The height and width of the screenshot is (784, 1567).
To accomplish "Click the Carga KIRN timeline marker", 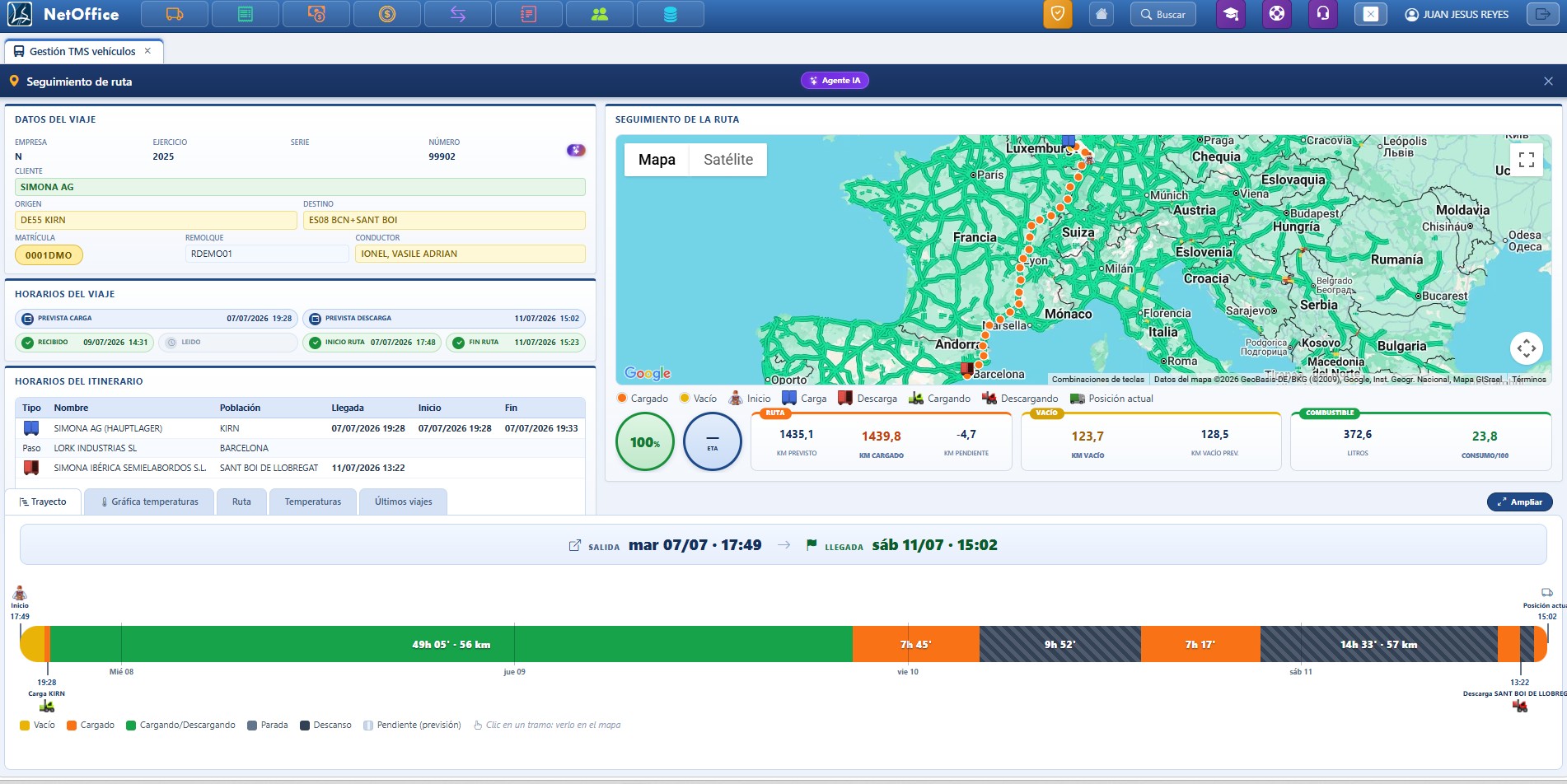I will 47,694.
